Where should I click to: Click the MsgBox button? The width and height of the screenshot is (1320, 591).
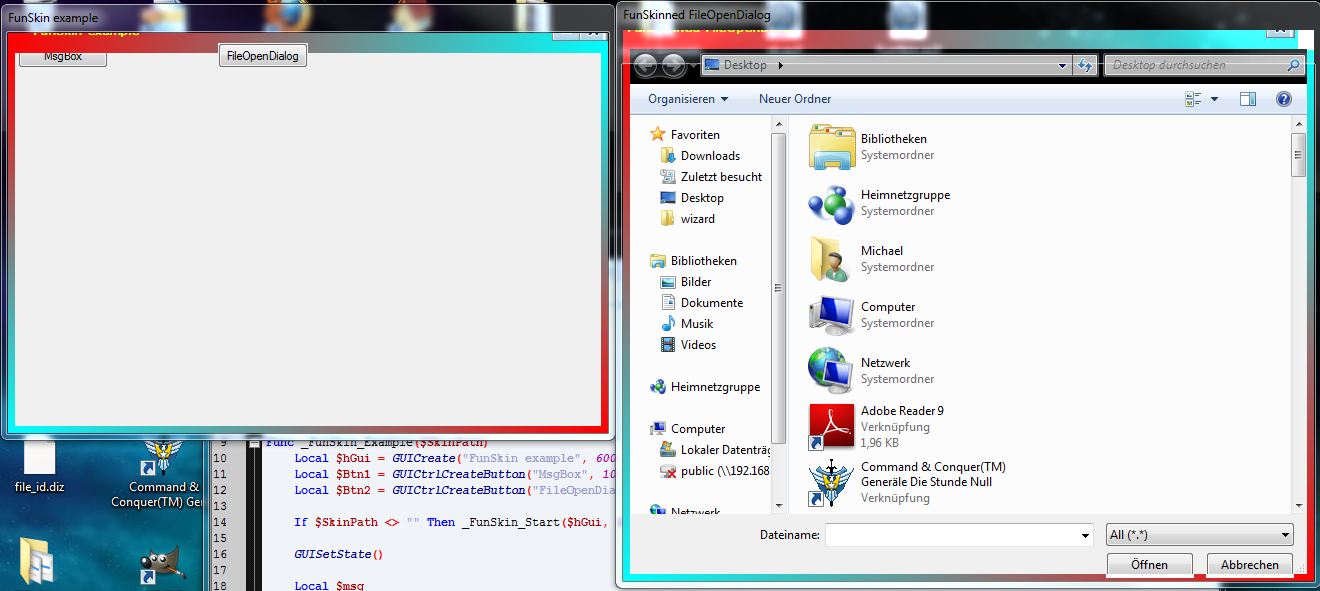(x=63, y=58)
